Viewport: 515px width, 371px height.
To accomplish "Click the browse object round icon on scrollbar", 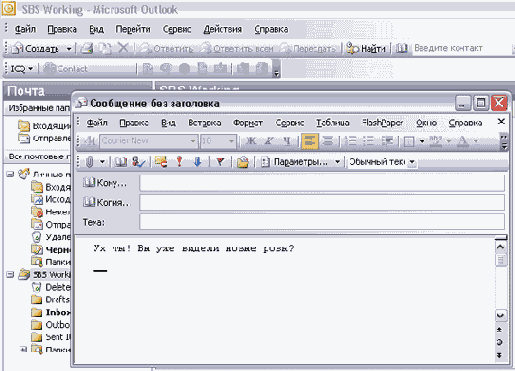I will pos(500,342).
